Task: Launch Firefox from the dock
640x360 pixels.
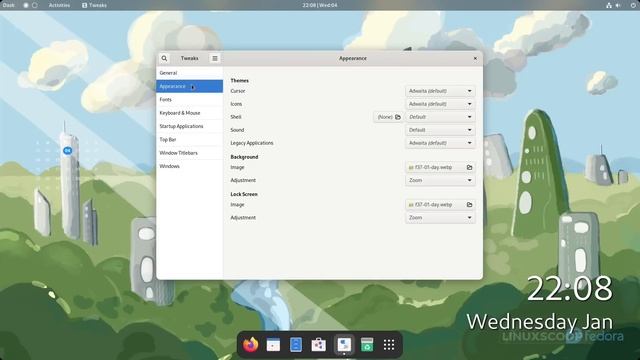Action: [251, 345]
